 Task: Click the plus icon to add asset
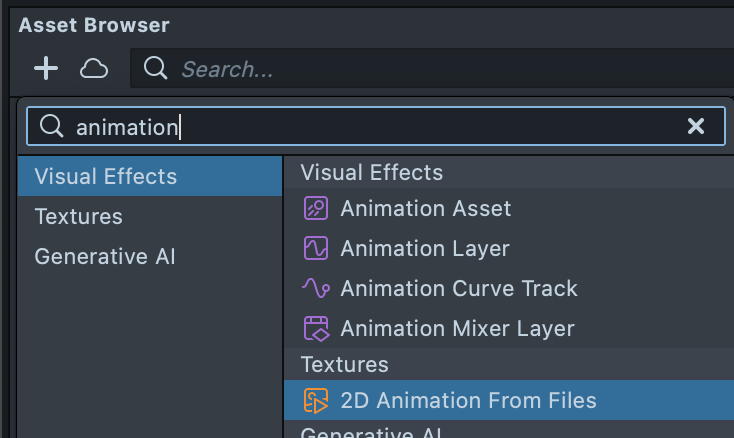click(x=46, y=68)
